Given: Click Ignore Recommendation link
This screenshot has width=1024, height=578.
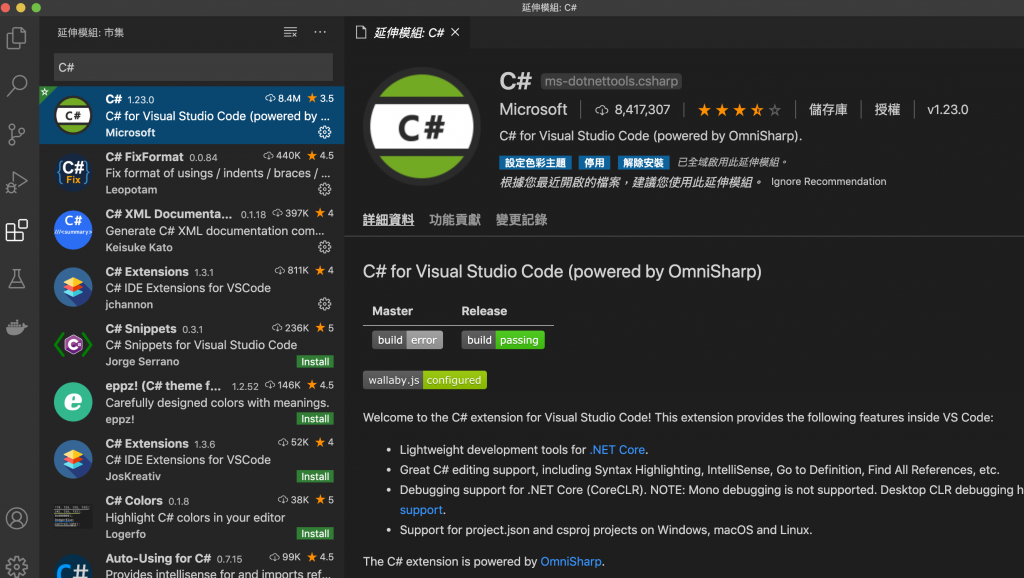Looking at the screenshot, I should [828, 182].
